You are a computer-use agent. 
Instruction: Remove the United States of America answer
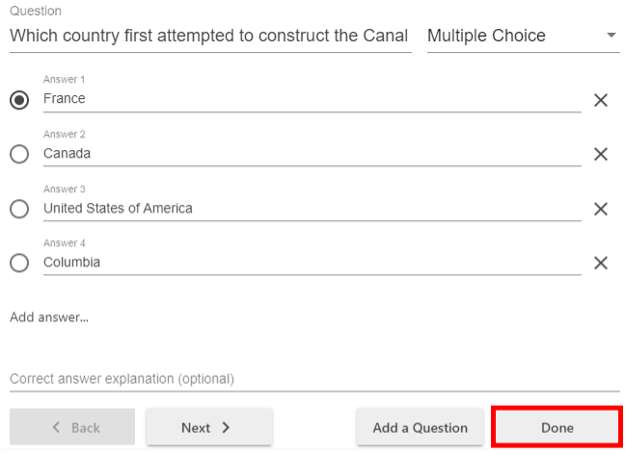[601, 209]
